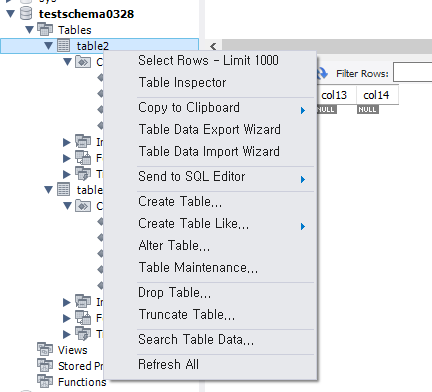Choose Search Table Data... option
Screen dimensions: 432x392
click(x=196, y=339)
